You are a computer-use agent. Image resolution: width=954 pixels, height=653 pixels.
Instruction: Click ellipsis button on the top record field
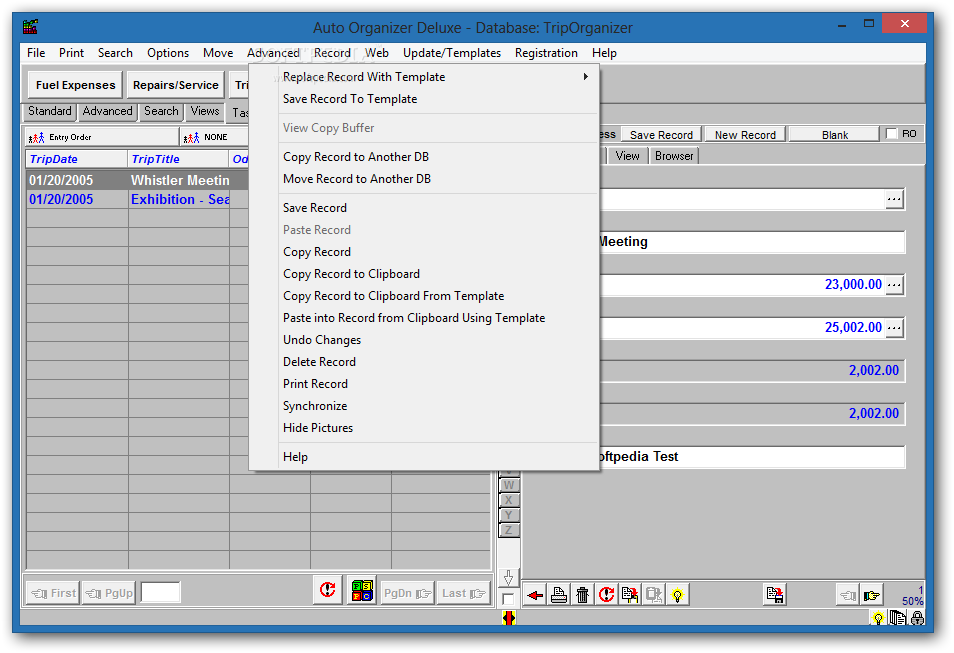pyautogui.click(x=894, y=199)
